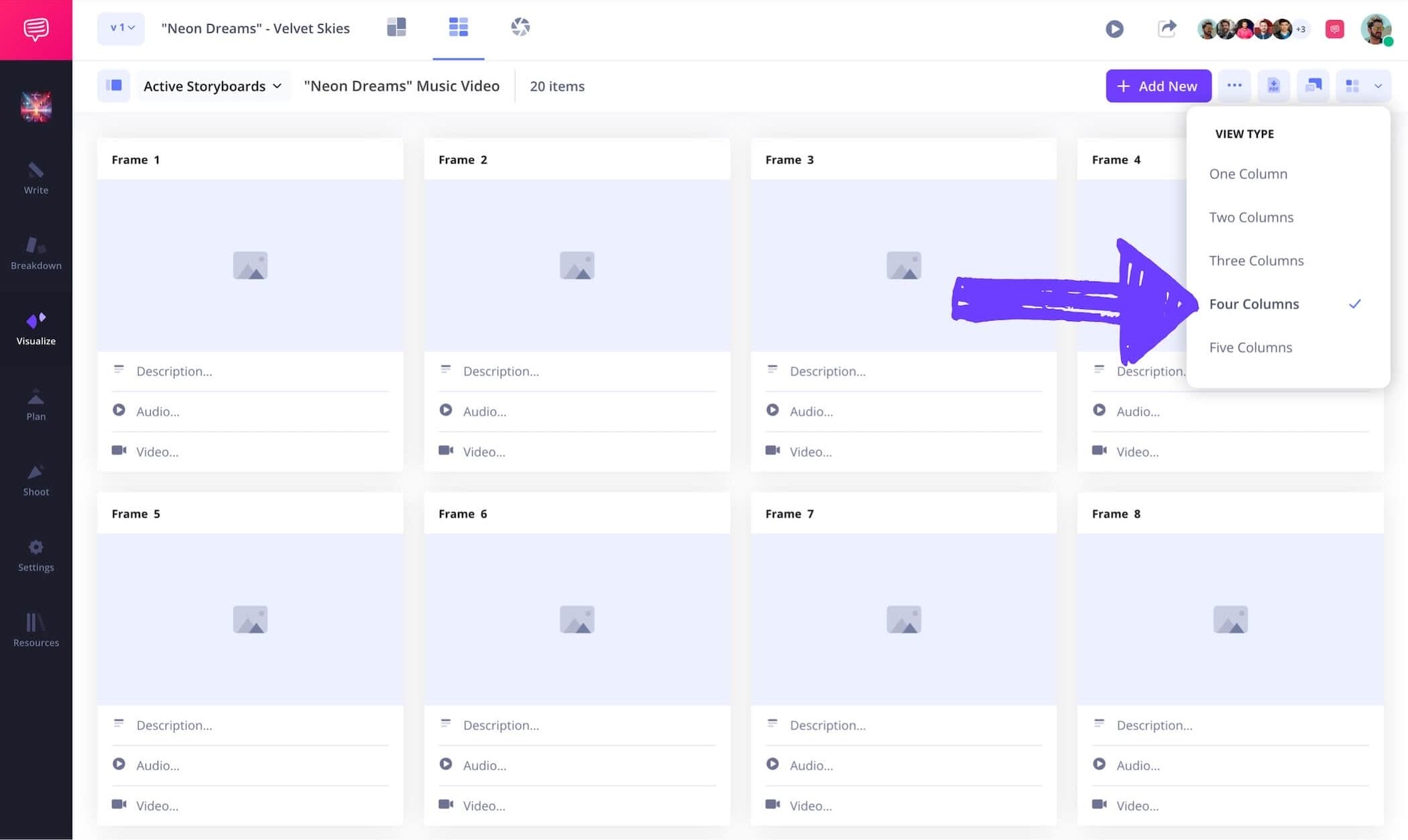The width and height of the screenshot is (1408, 840).
Task: Click the play preview icon top right
Action: (x=1114, y=29)
